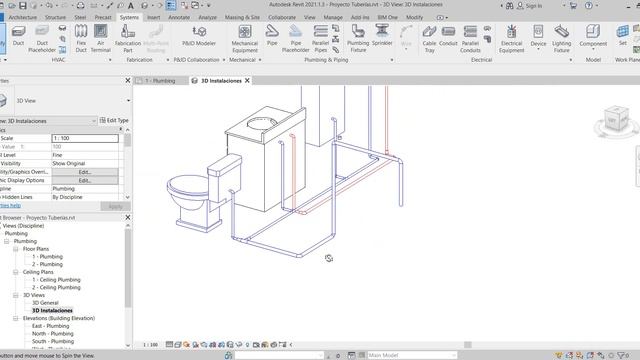
Task: Select the Electrical Equipment tool
Action: tap(511, 39)
